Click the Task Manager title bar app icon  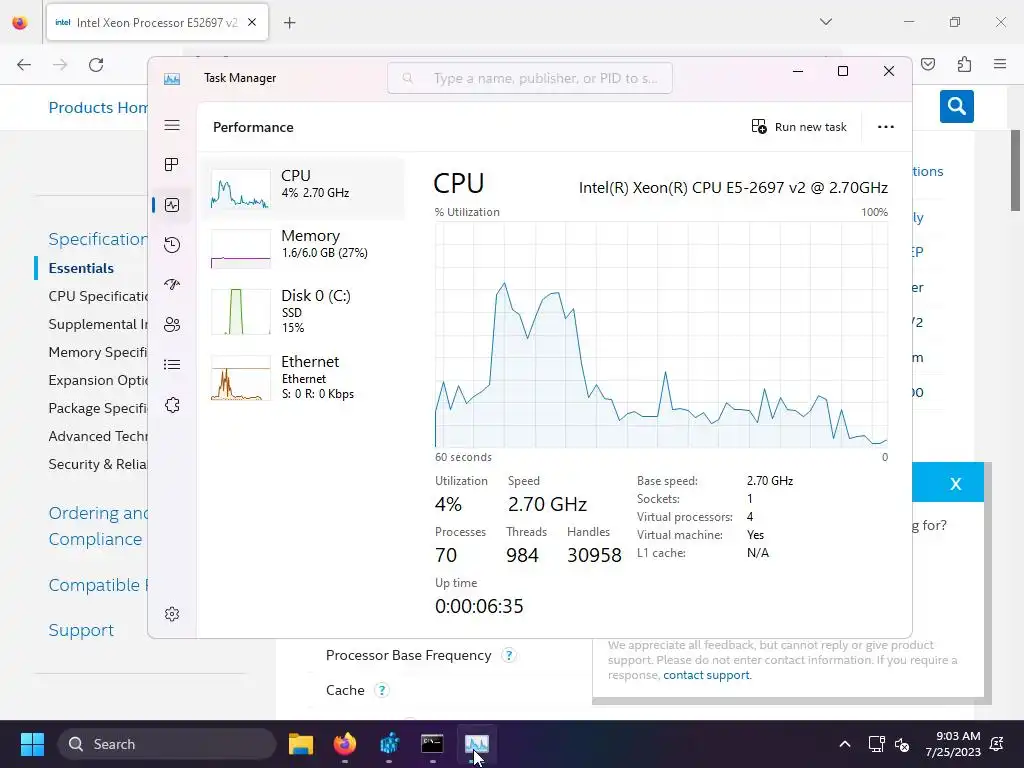click(172, 79)
